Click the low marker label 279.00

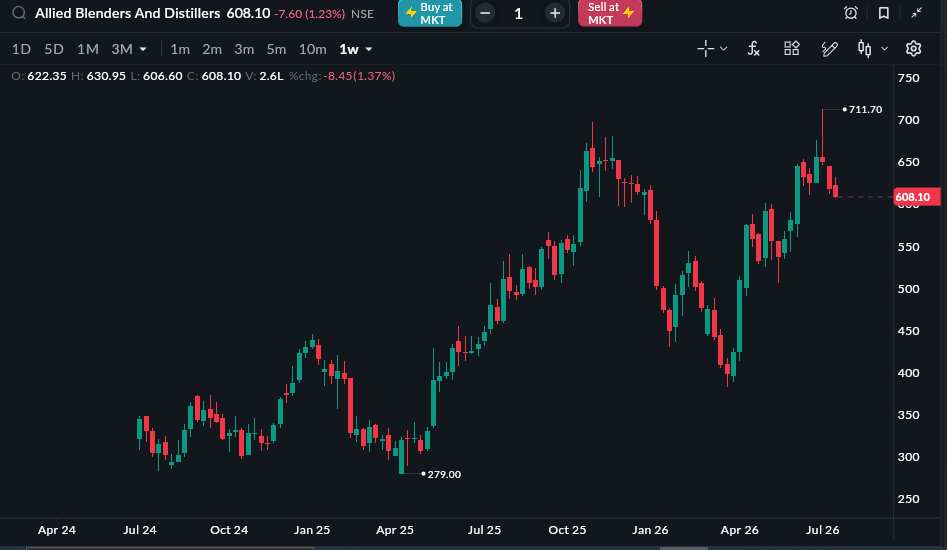tap(444, 475)
